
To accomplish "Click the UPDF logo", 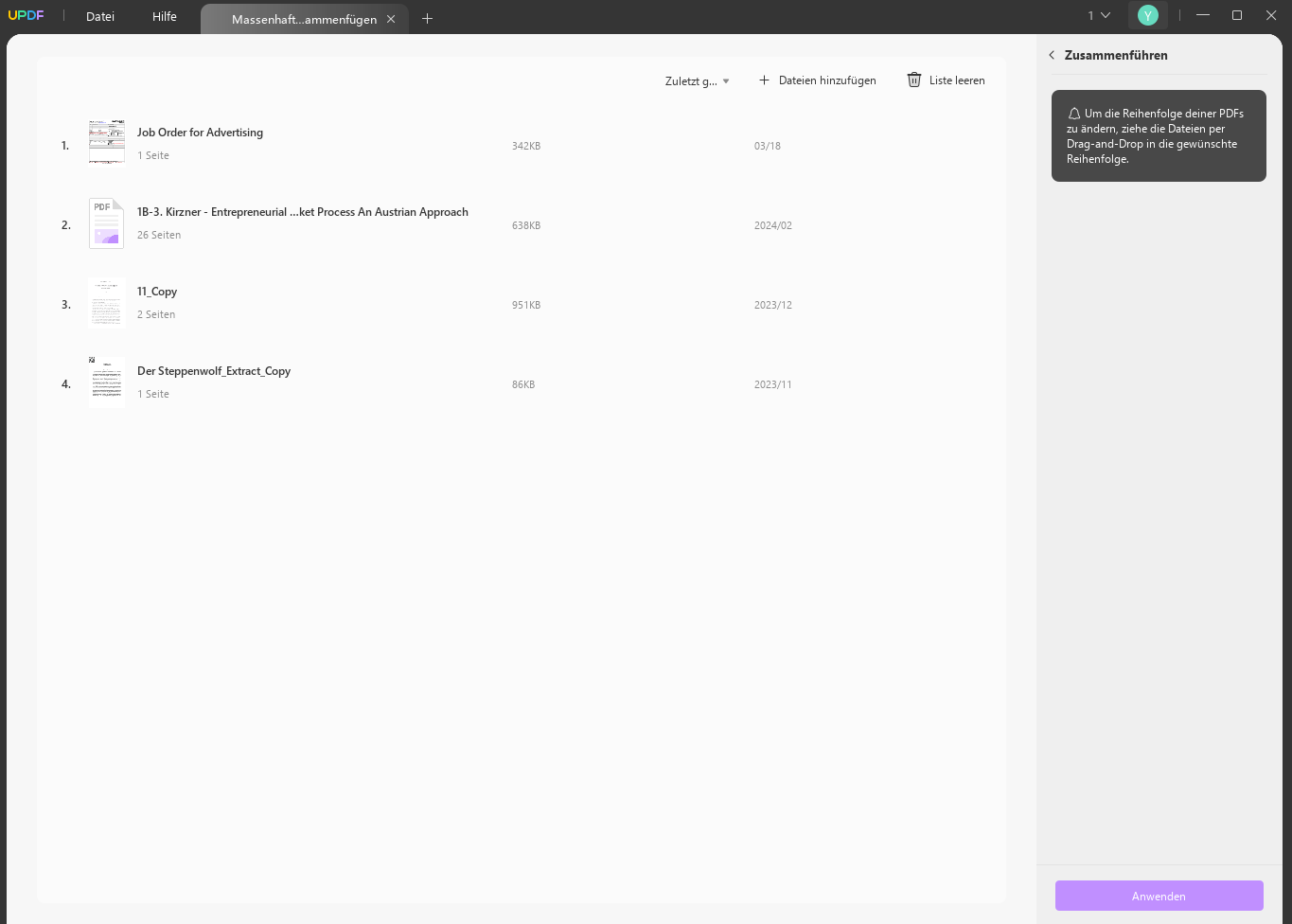I will coord(26,15).
